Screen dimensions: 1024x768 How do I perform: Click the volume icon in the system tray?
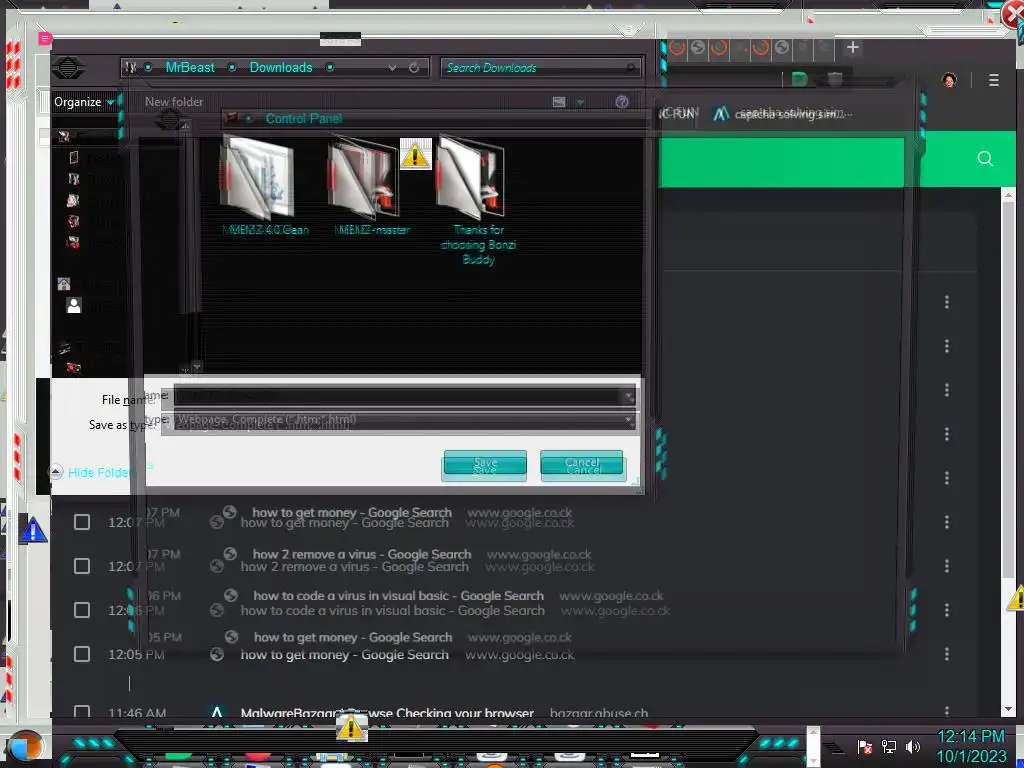[912, 746]
